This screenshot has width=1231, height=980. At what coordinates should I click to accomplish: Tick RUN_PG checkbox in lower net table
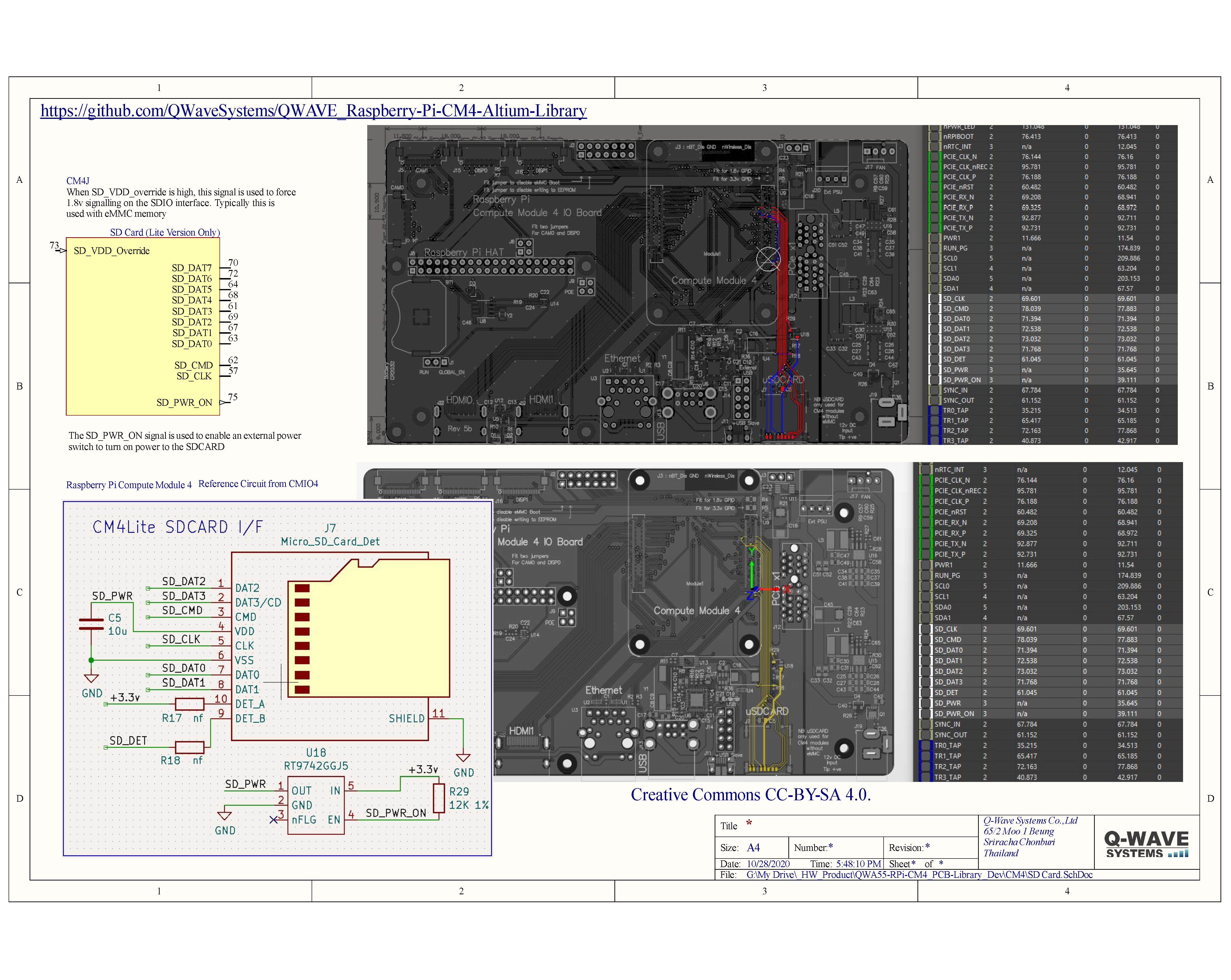926,576
